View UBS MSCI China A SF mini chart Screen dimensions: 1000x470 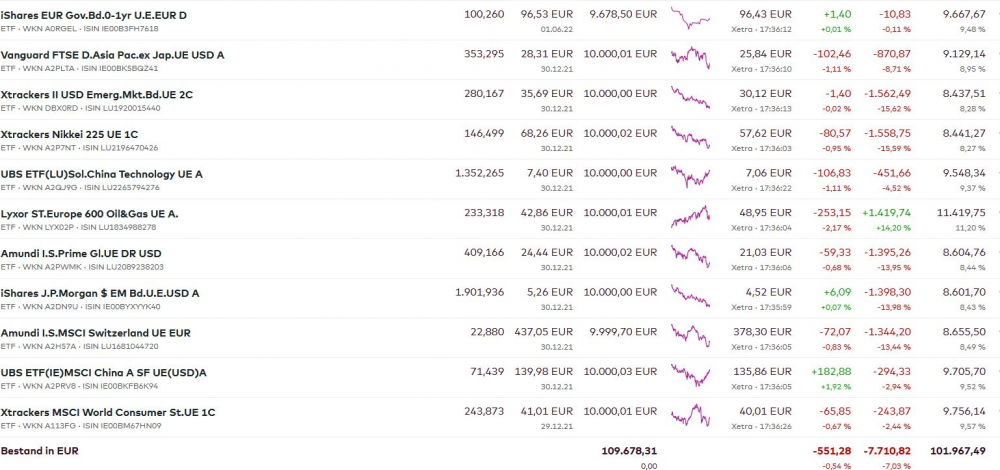coord(690,376)
